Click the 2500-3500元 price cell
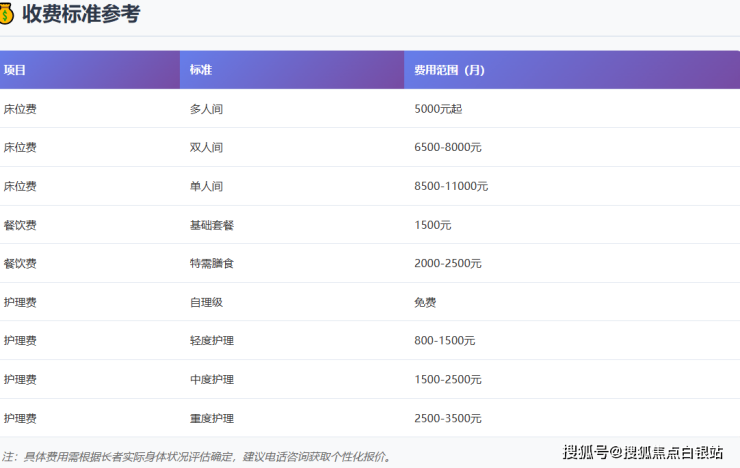 point(448,418)
